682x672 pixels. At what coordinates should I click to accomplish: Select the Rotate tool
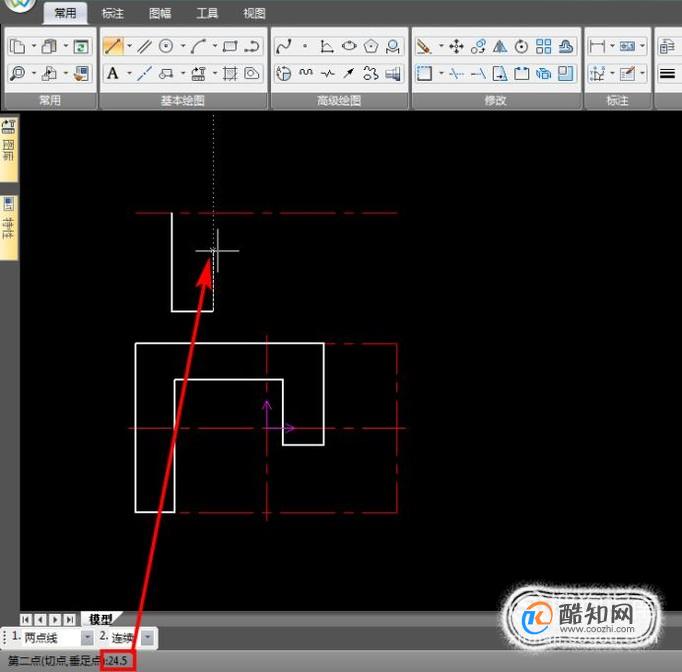pyautogui.click(x=521, y=46)
